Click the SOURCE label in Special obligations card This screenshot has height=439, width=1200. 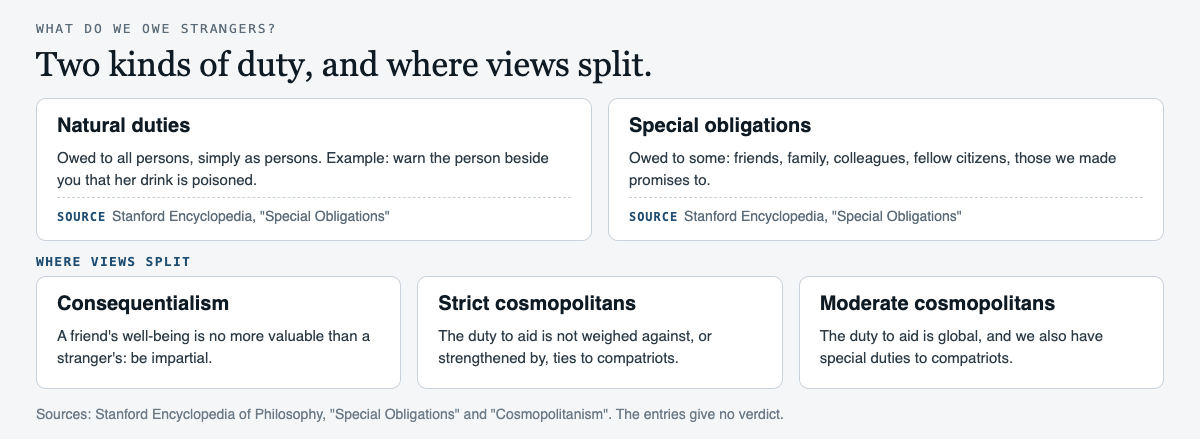click(x=653, y=216)
